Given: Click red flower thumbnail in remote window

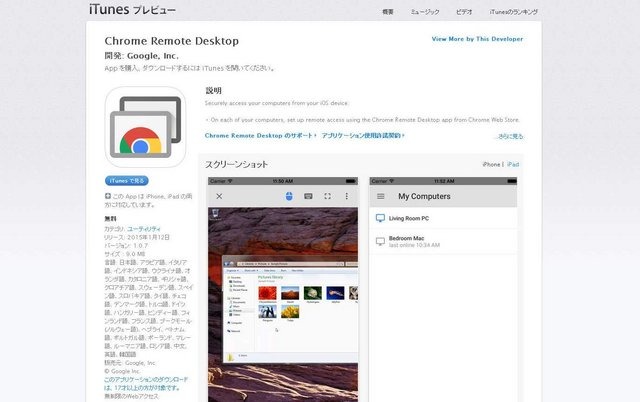Looking at the screenshot, I should (267, 293).
